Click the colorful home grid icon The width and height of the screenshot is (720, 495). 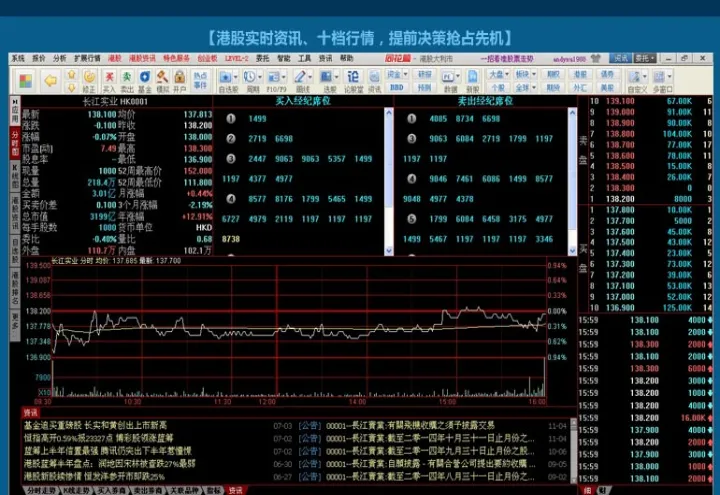tap(26, 81)
